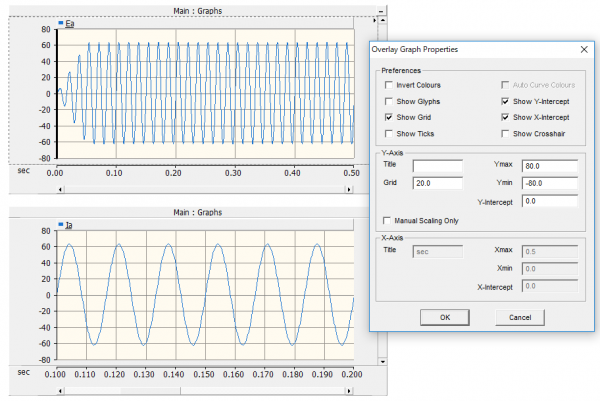Viewport: 600px width, 401px height.
Task: Turn on Show Crosshair checkbox
Action: (505, 134)
